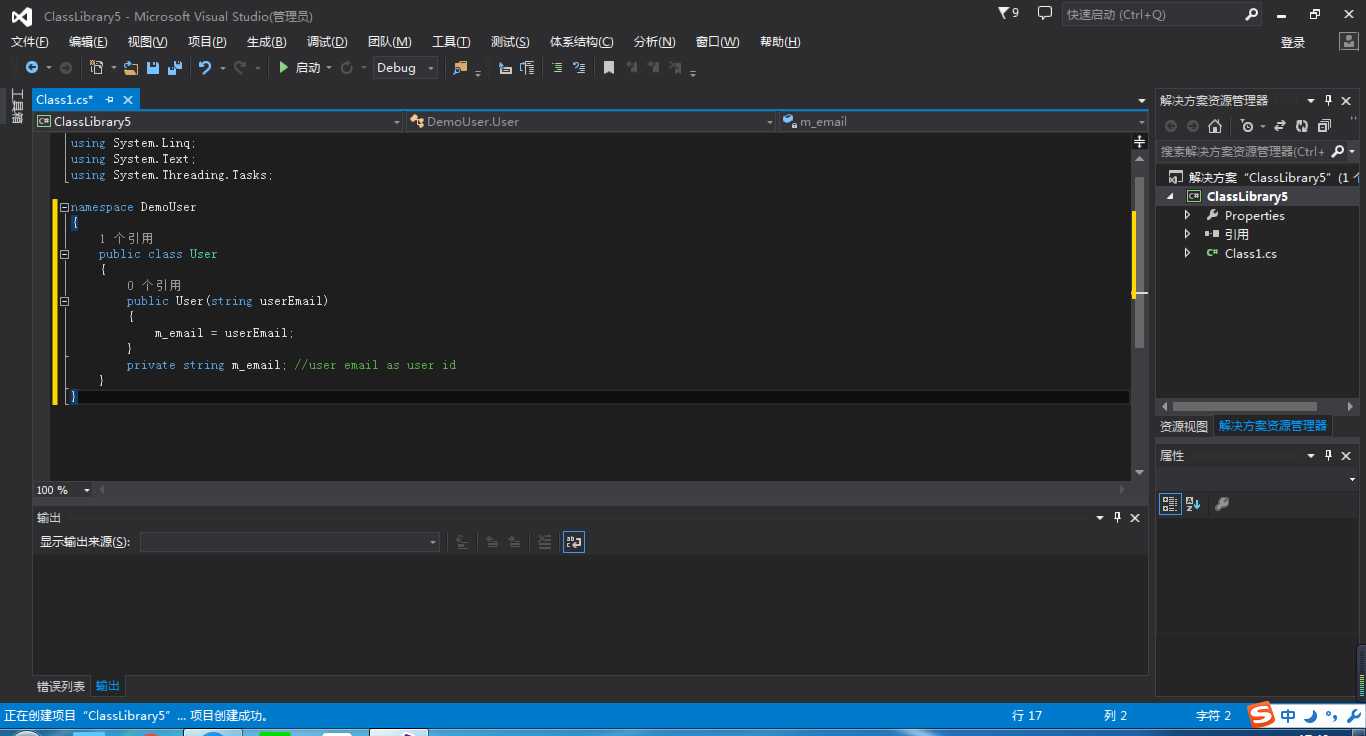Toggle word wrap in the Output panel
This screenshot has height=736, width=1366.
click(x=573, y=541)
